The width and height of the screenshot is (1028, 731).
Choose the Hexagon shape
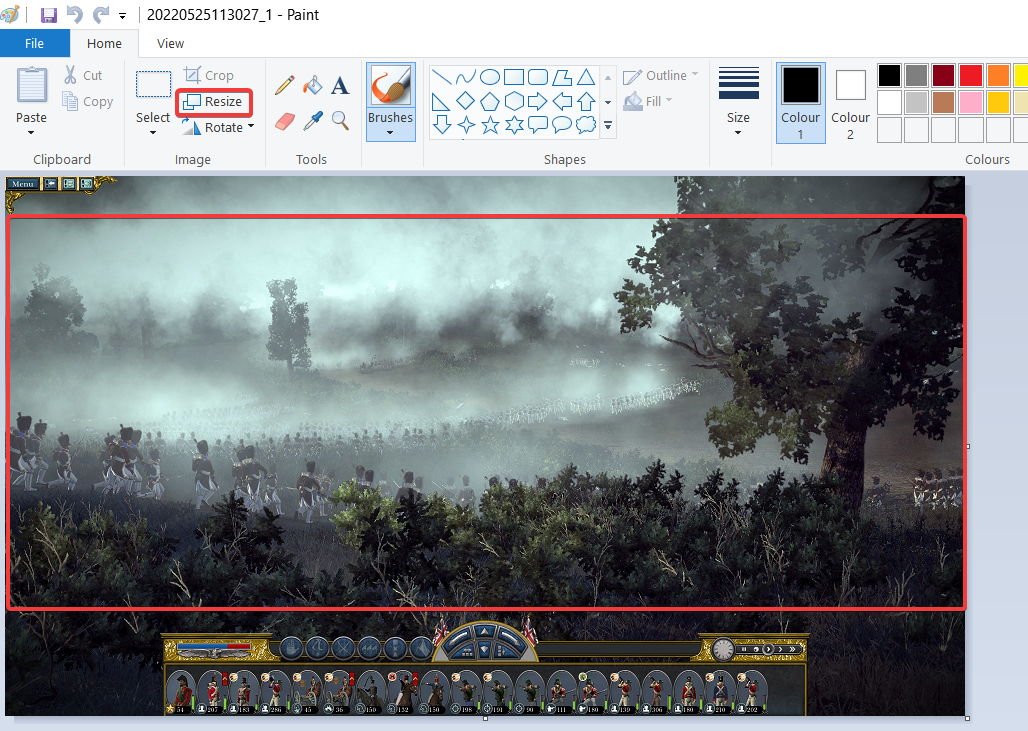point(514,102)
